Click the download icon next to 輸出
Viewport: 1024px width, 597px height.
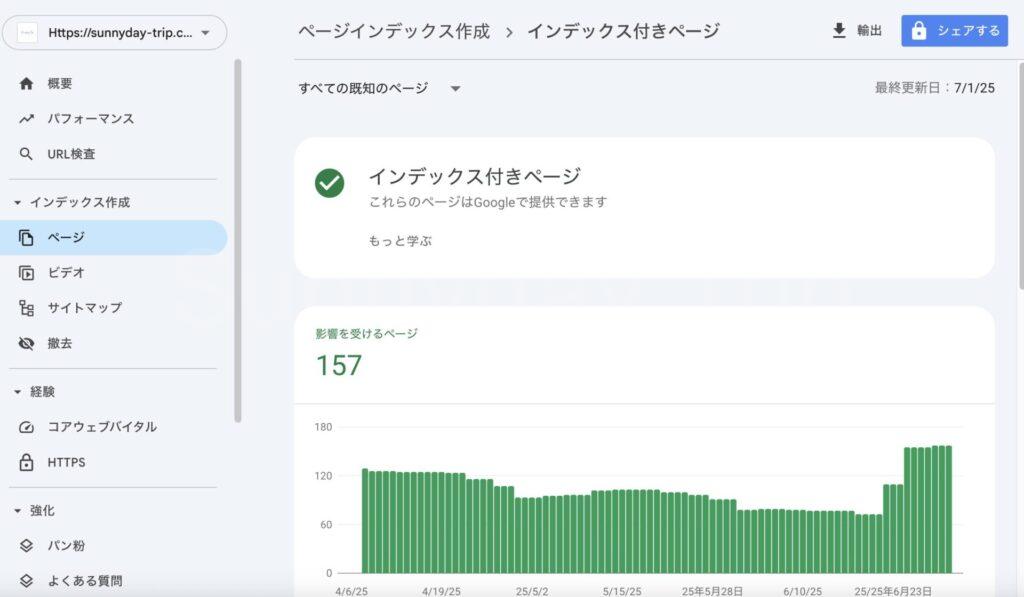coord(839,31)
